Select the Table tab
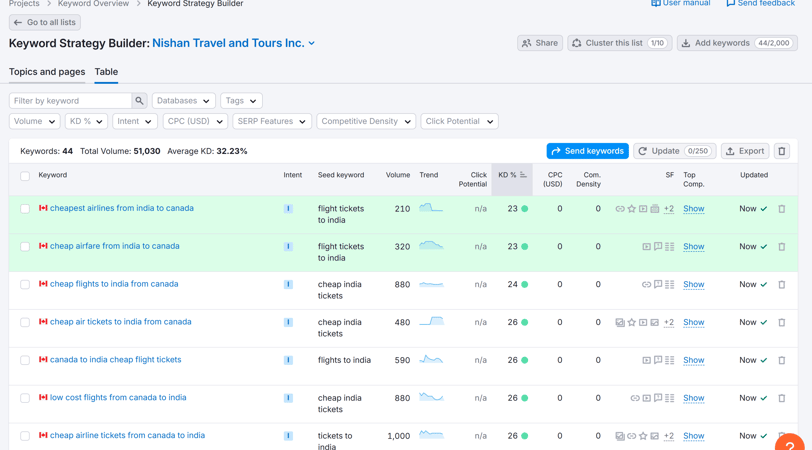The height and width of the screenshot is (450, 812). pyautogui.click(x=106, y=72)
